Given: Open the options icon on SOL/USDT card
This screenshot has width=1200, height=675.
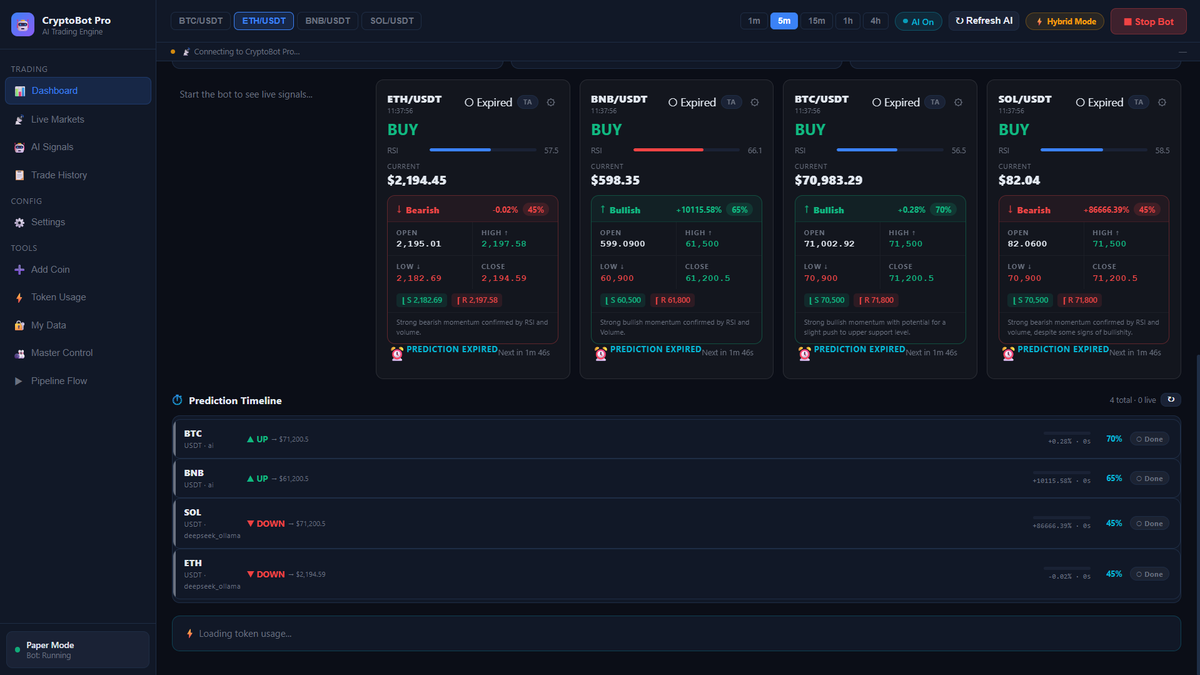Looking at the screenshot, I should 1163,102.
